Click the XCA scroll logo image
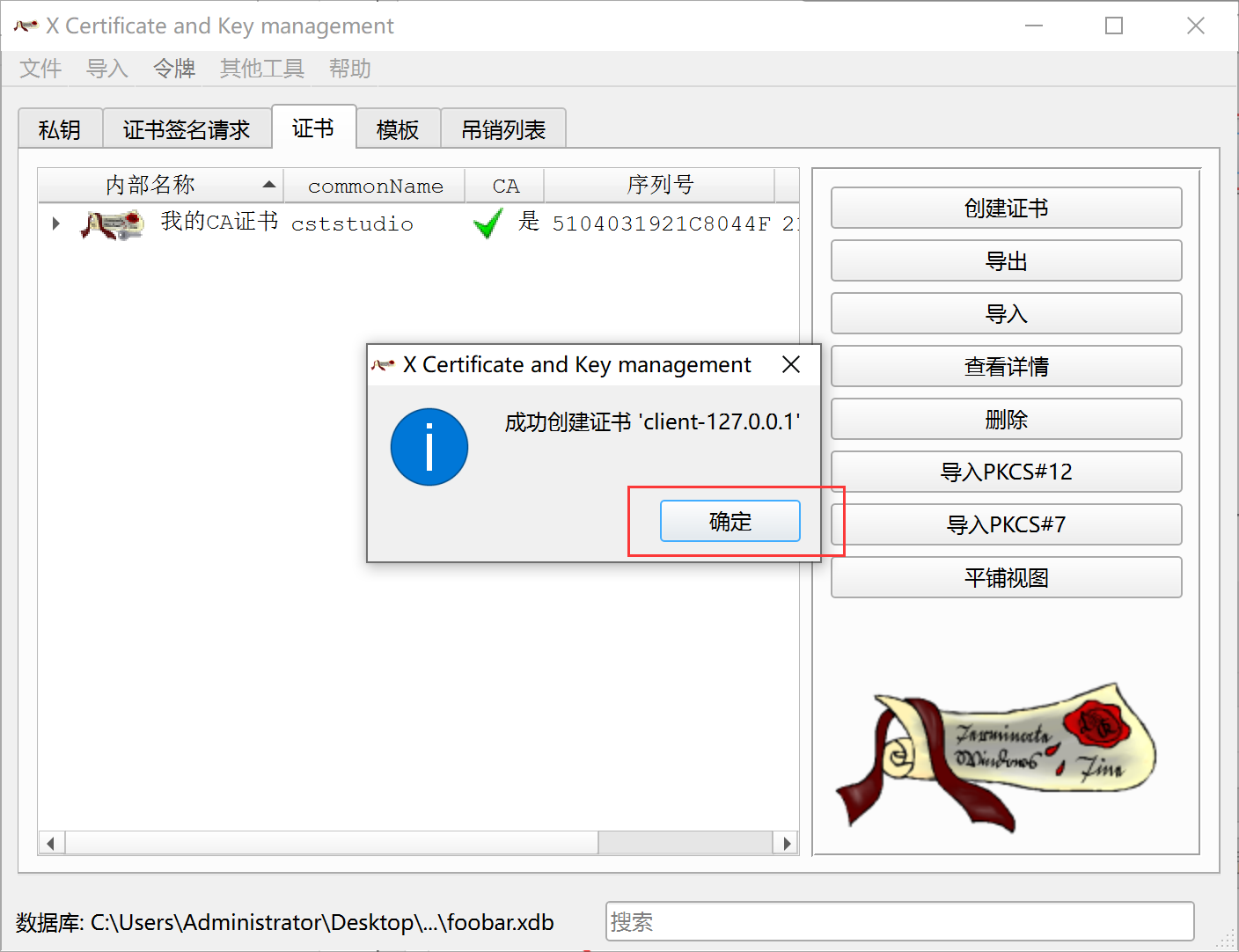 tap(995, 758)
